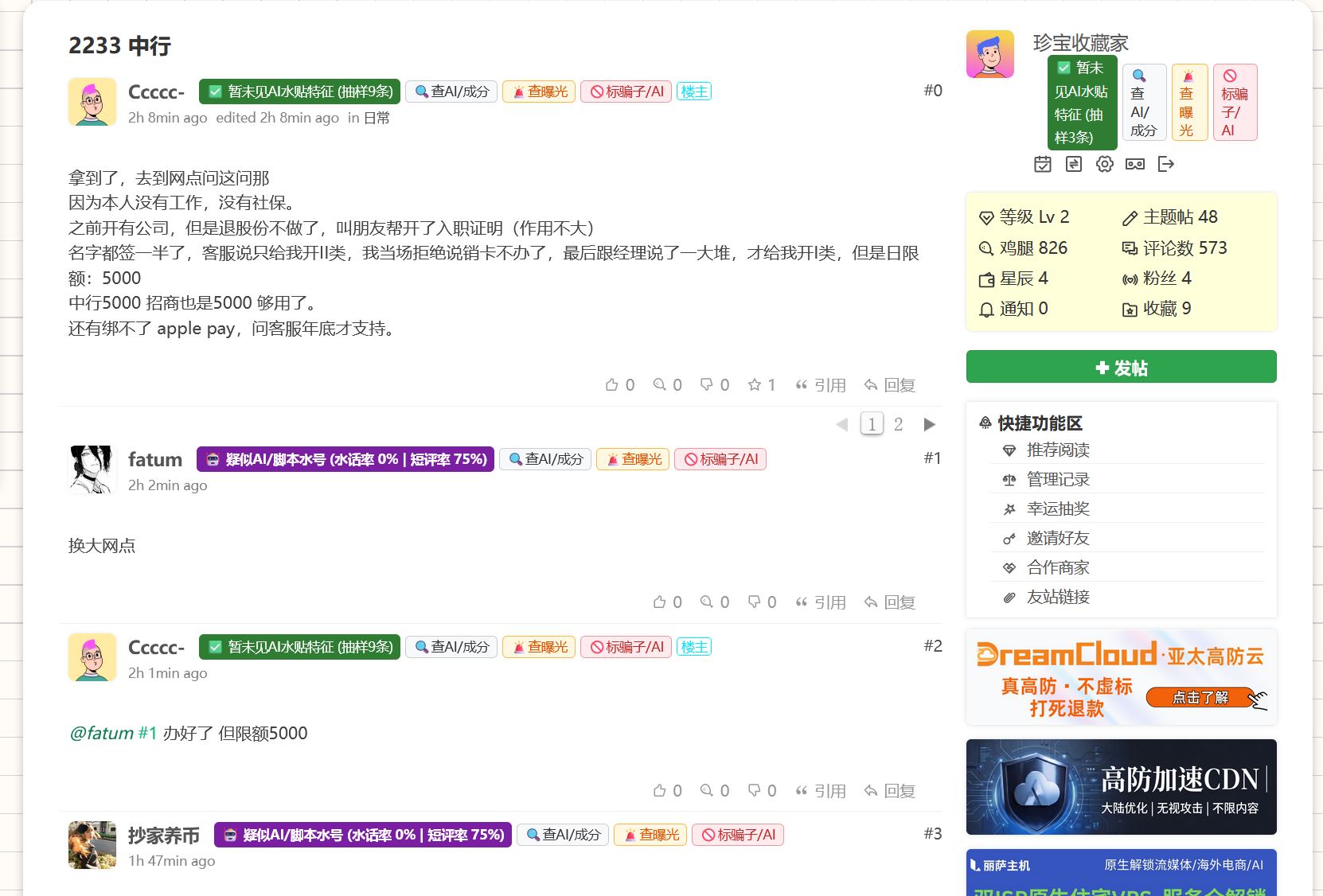The image size is (1323, 896).
Task: Click the calendar check-in icon under username
Action: tap(1043, 164)
